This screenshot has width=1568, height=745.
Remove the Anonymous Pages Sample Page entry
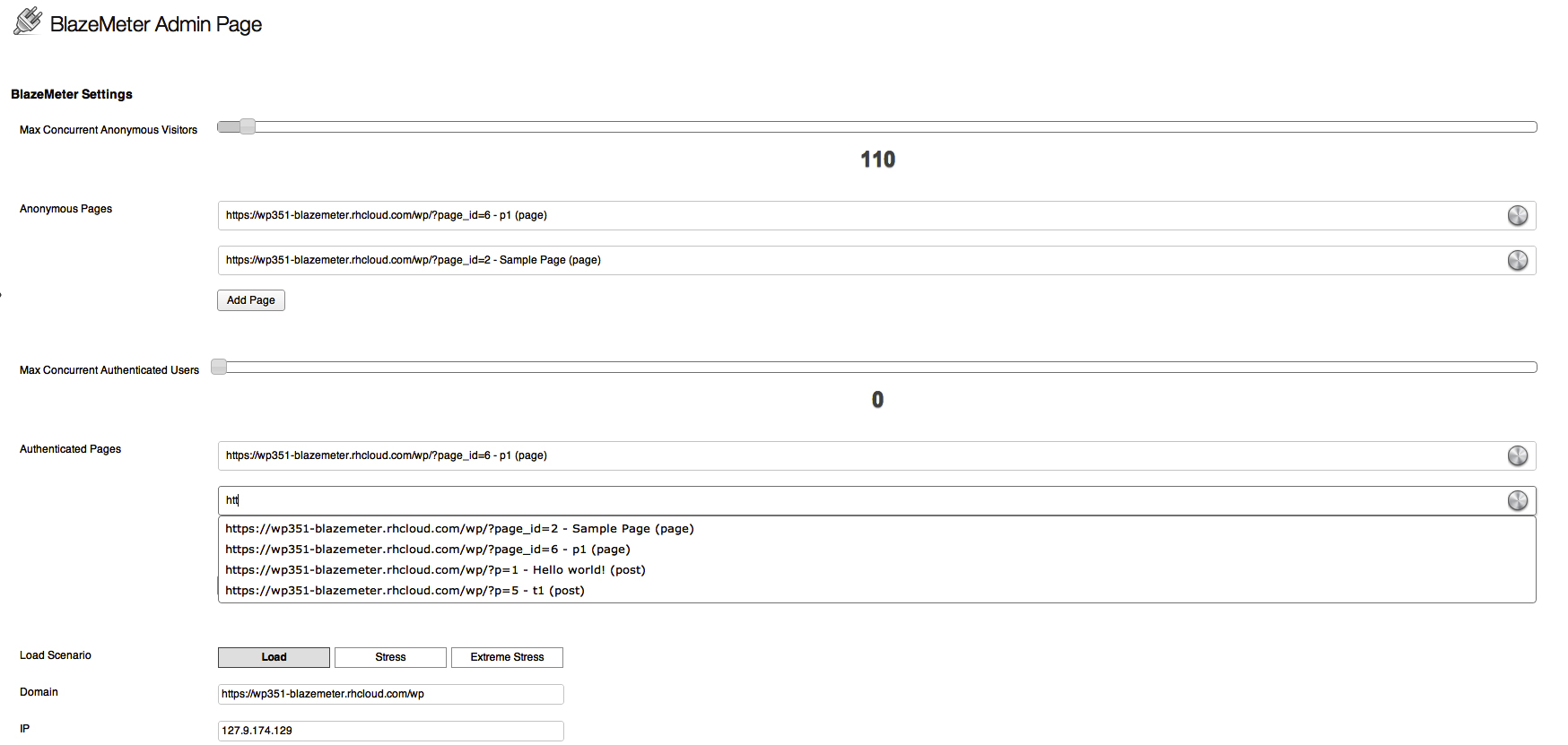click(x=1517, y=260)
